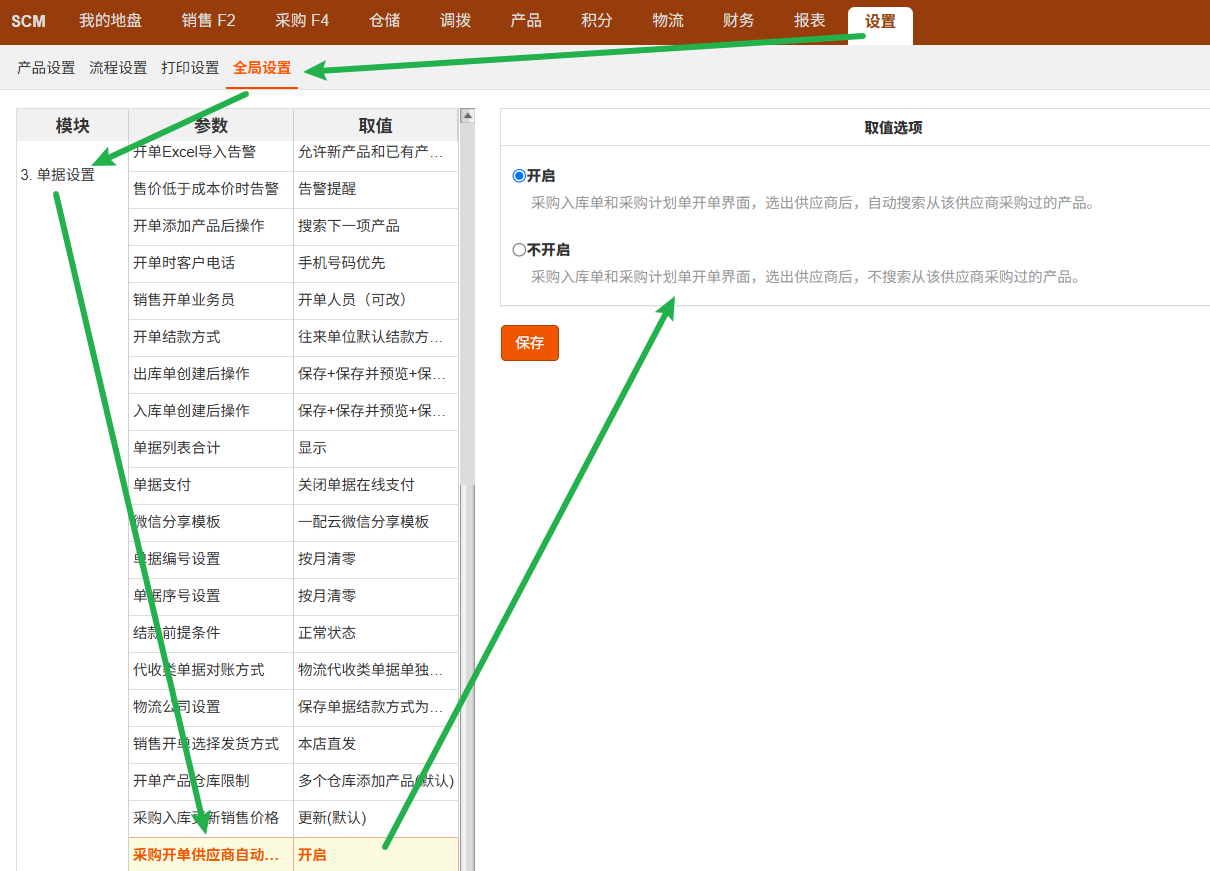Navigate to 财务 menu
The height and width of the screenshot is (871, 1210).
click(x=739, y=21)
